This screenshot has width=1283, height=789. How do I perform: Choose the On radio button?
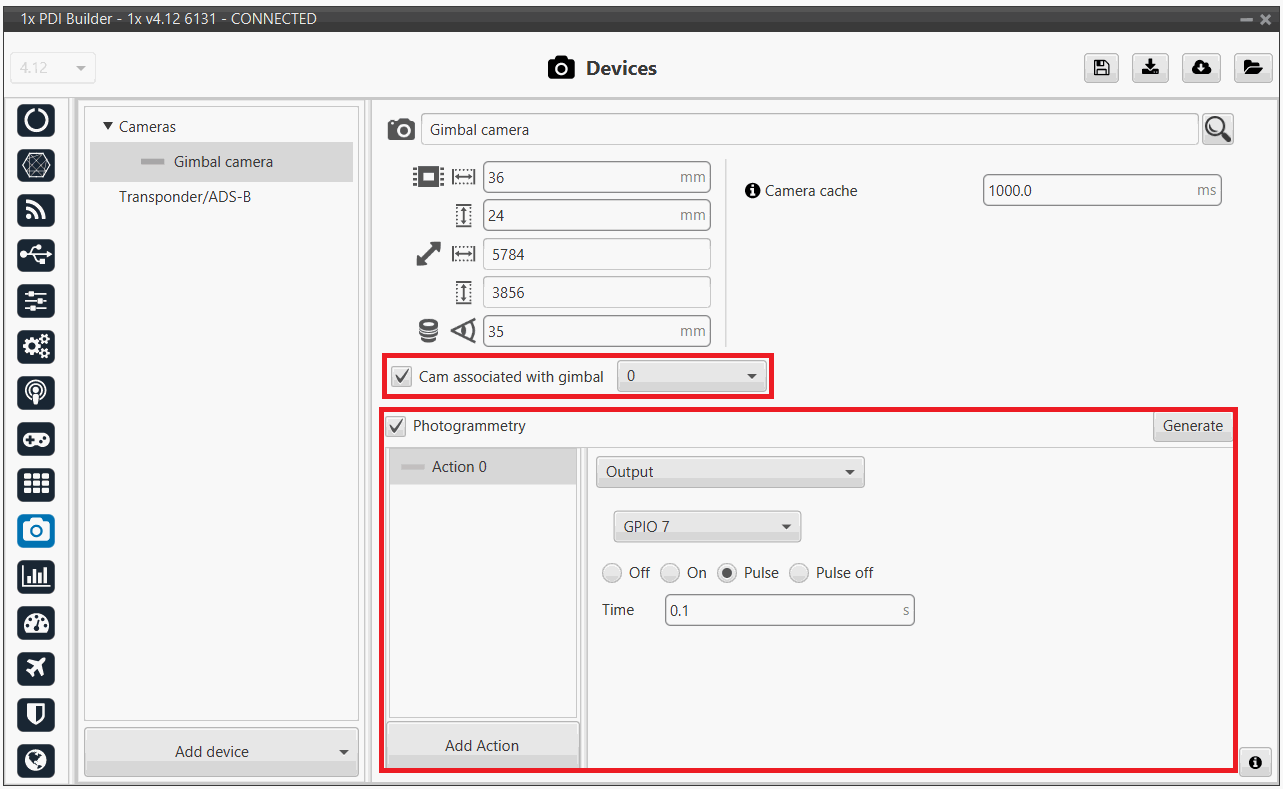tap(670, 573)
